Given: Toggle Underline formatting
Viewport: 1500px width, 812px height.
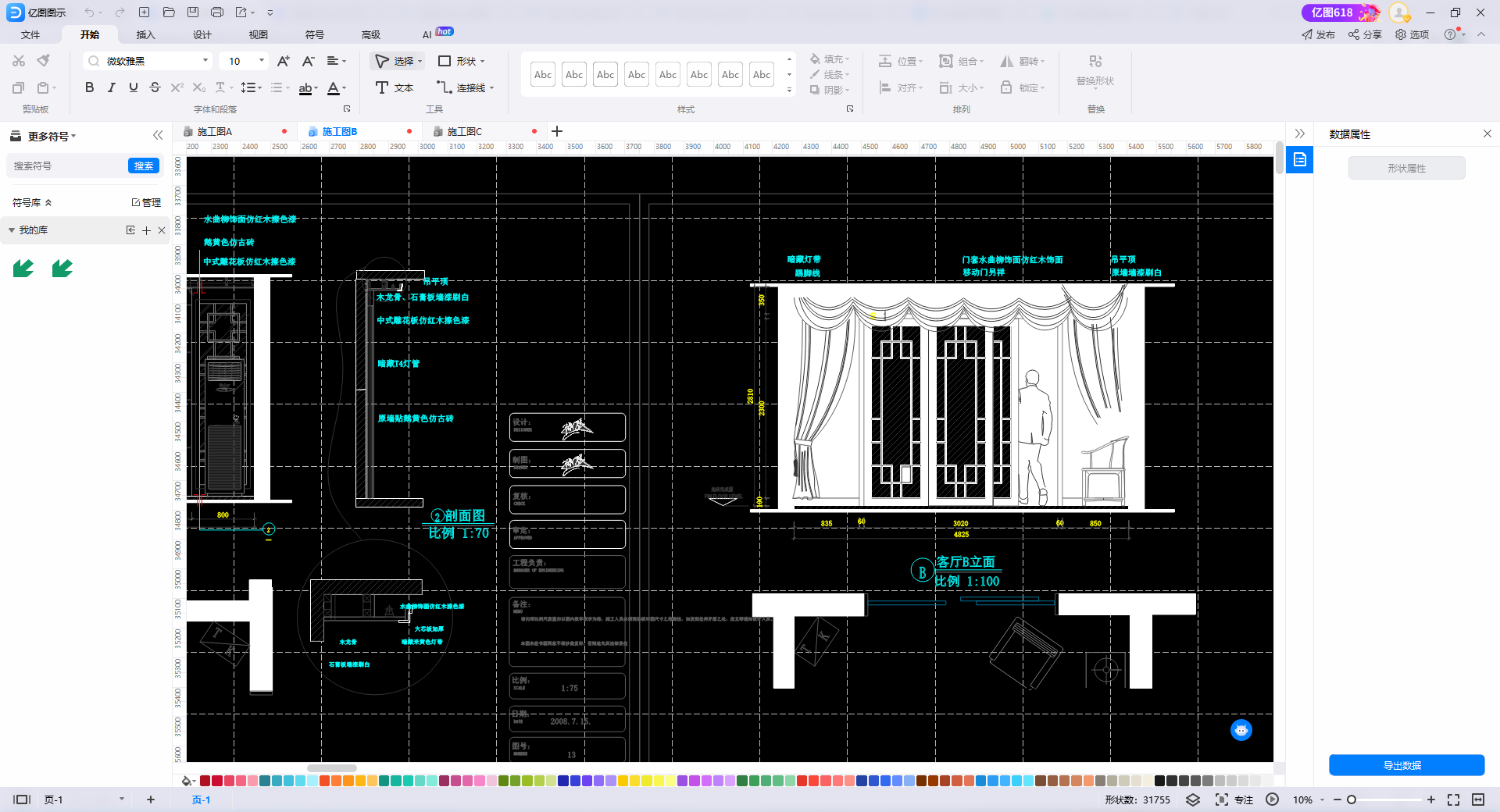Looking at the screenshot, I should click(x=134, y=87).
